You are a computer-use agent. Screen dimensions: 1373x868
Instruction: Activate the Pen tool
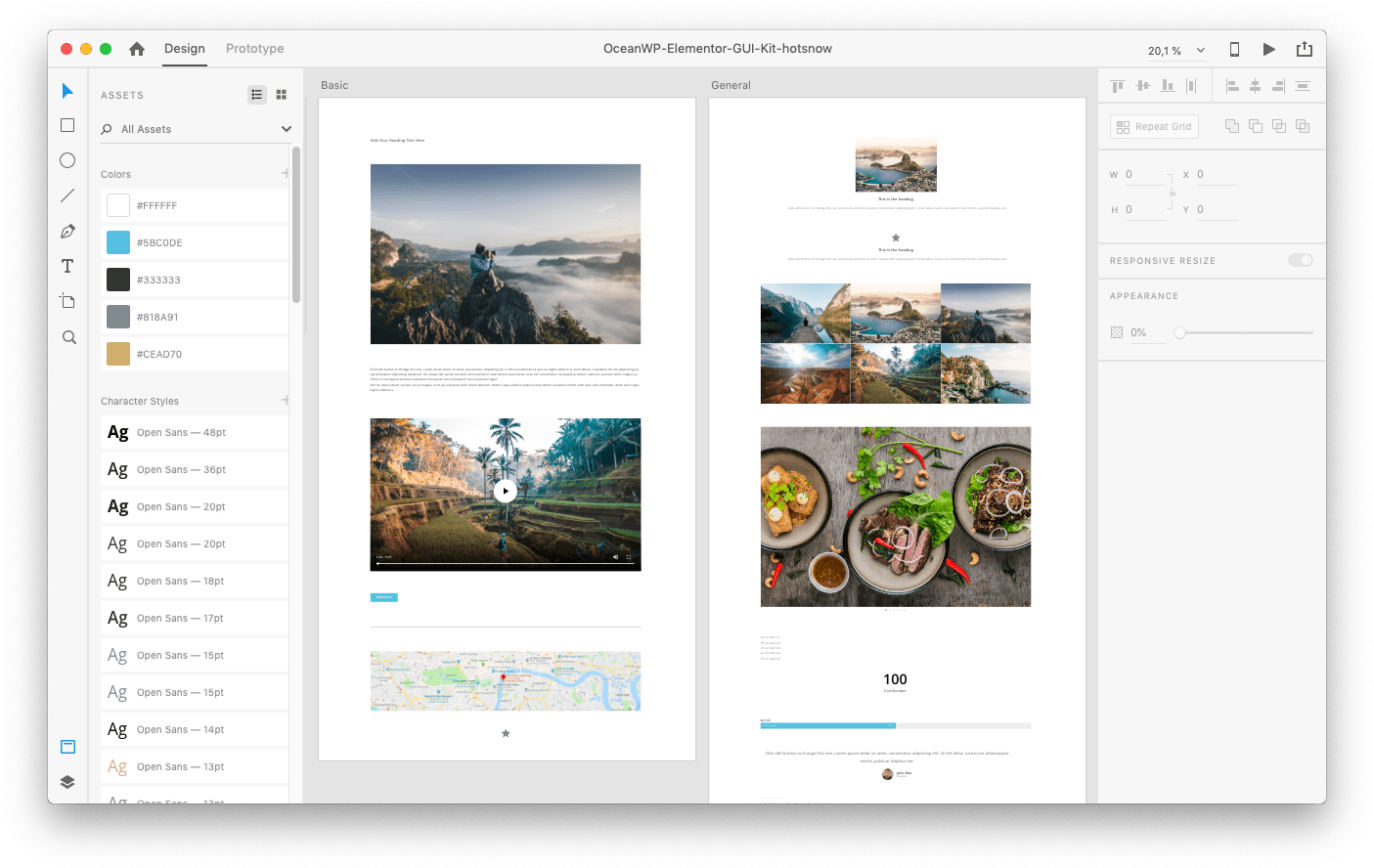pos(67,230)
